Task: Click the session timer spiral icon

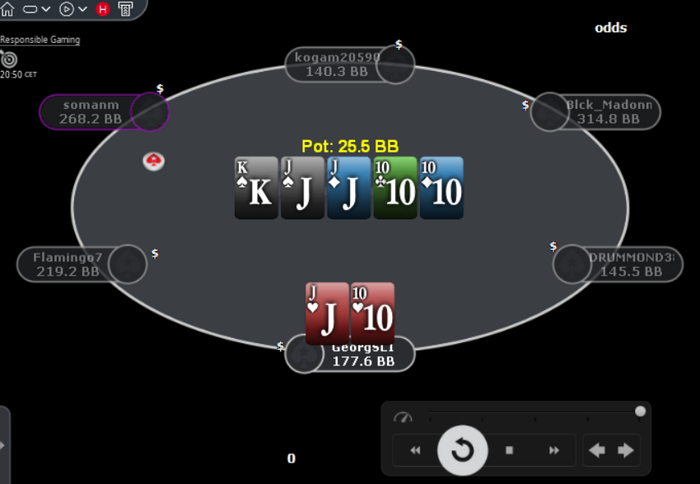Action: (x=8, y=59)
